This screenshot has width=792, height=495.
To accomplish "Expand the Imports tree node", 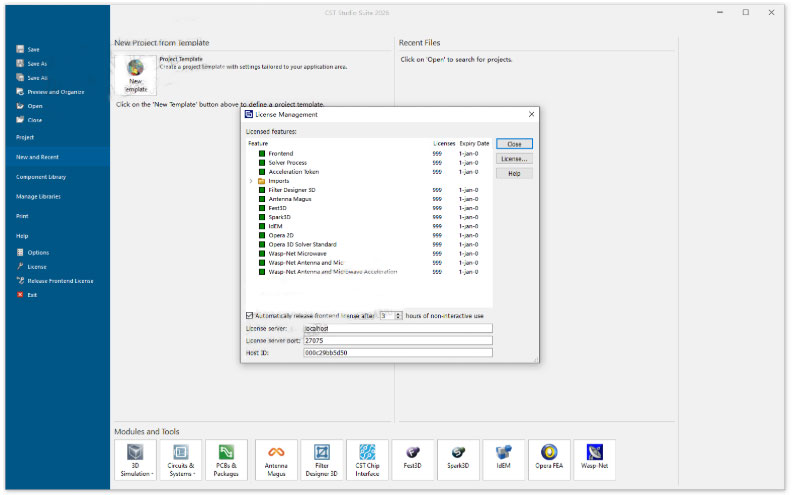I will pyautogui.click(x=251, y=181).
